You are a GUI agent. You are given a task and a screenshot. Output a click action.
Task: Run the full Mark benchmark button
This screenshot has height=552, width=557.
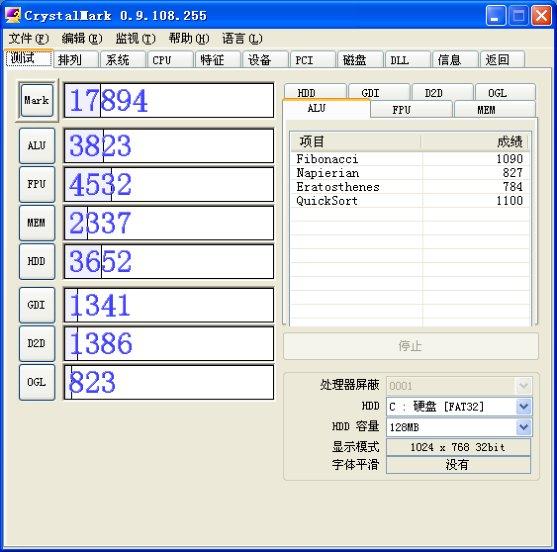pos(37,100)
